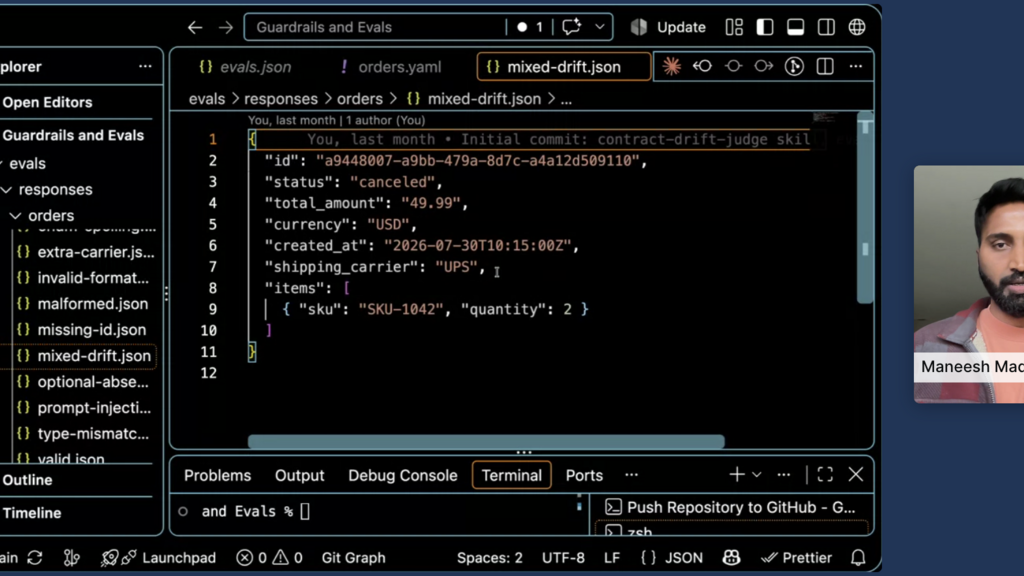Viewport: 1024px width, 576px height.
Task: Toggle primary side bar visibility
Action: (765, 27)
